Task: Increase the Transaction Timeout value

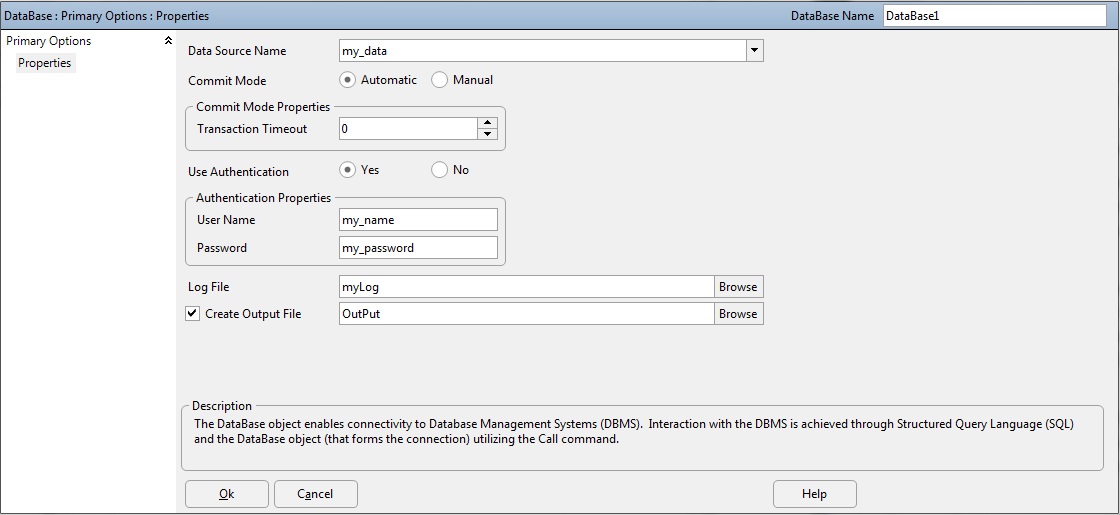Action: 487,124
